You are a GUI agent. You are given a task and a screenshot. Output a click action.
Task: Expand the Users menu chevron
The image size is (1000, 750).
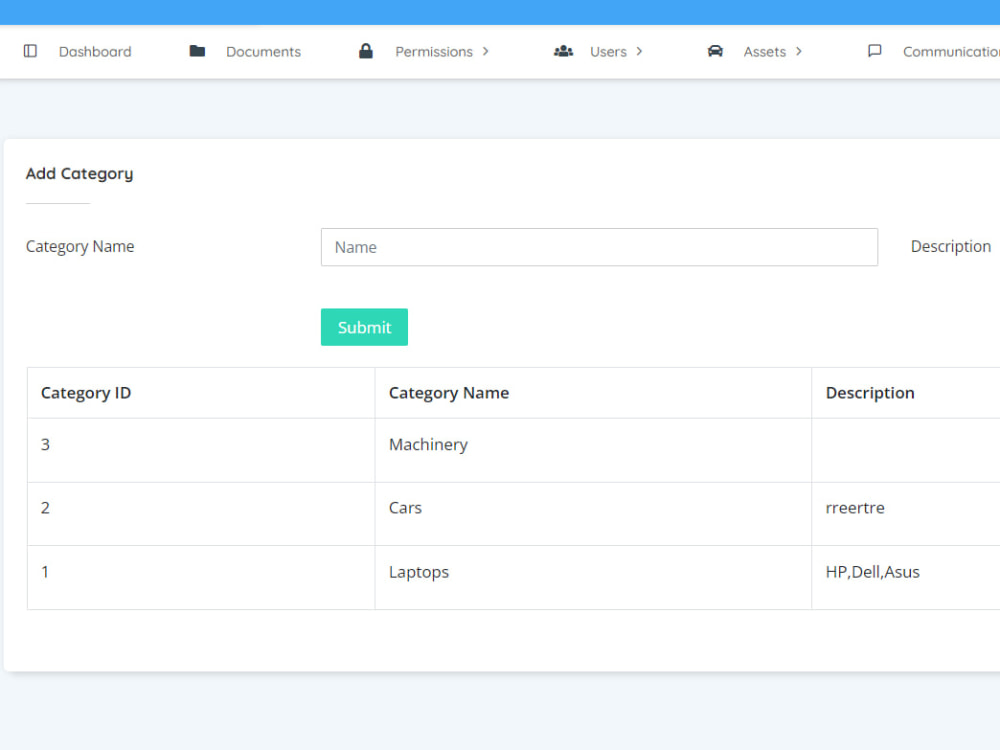(x=639, y=51)
